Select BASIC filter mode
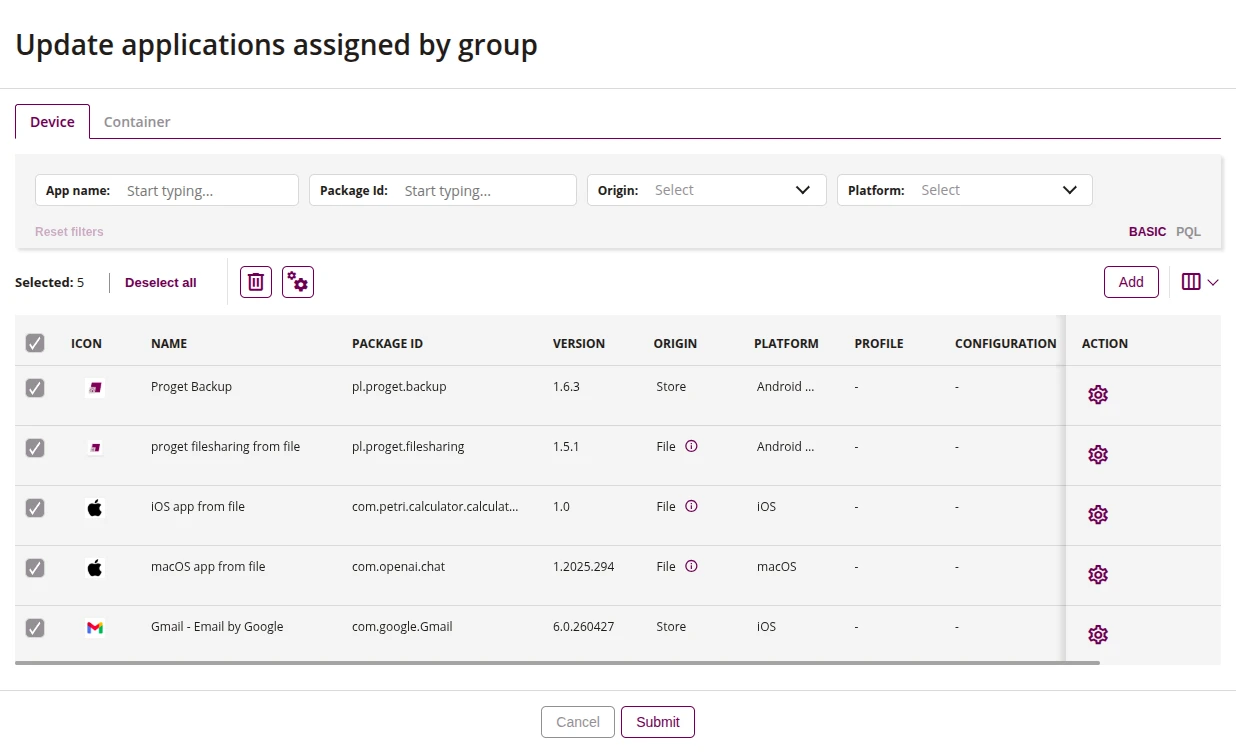The image size is (1236, 753). click(1147, 231)
